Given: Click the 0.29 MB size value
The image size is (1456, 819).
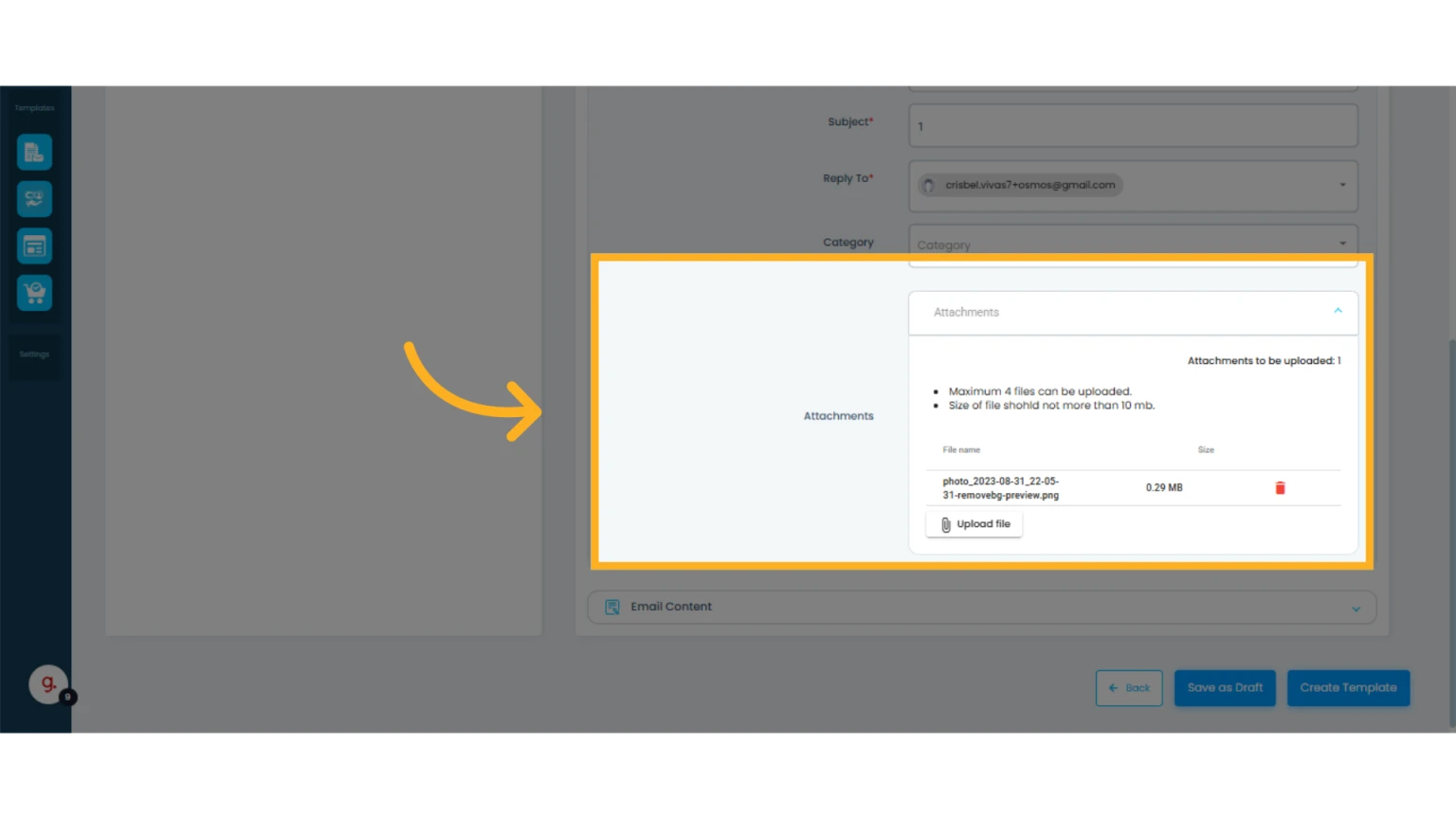Looking at the screenshot, I should pyautogui.click(x=1164, y=488).
